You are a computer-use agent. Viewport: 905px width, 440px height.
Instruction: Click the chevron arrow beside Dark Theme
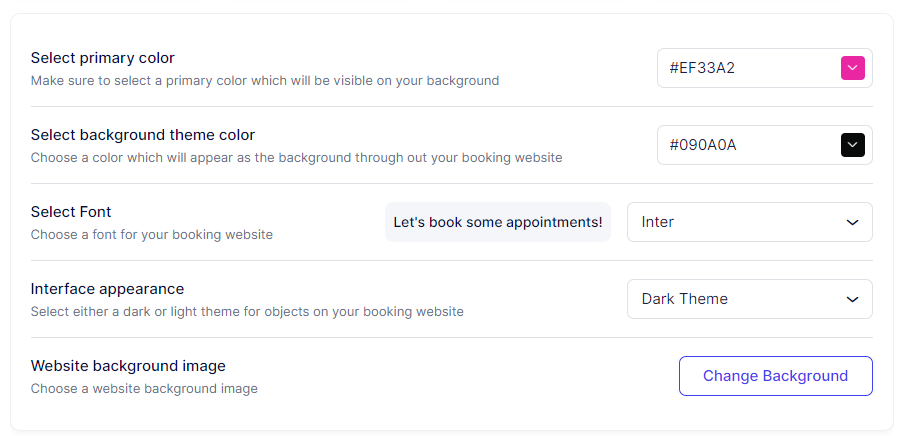click(x=852, y=299)
